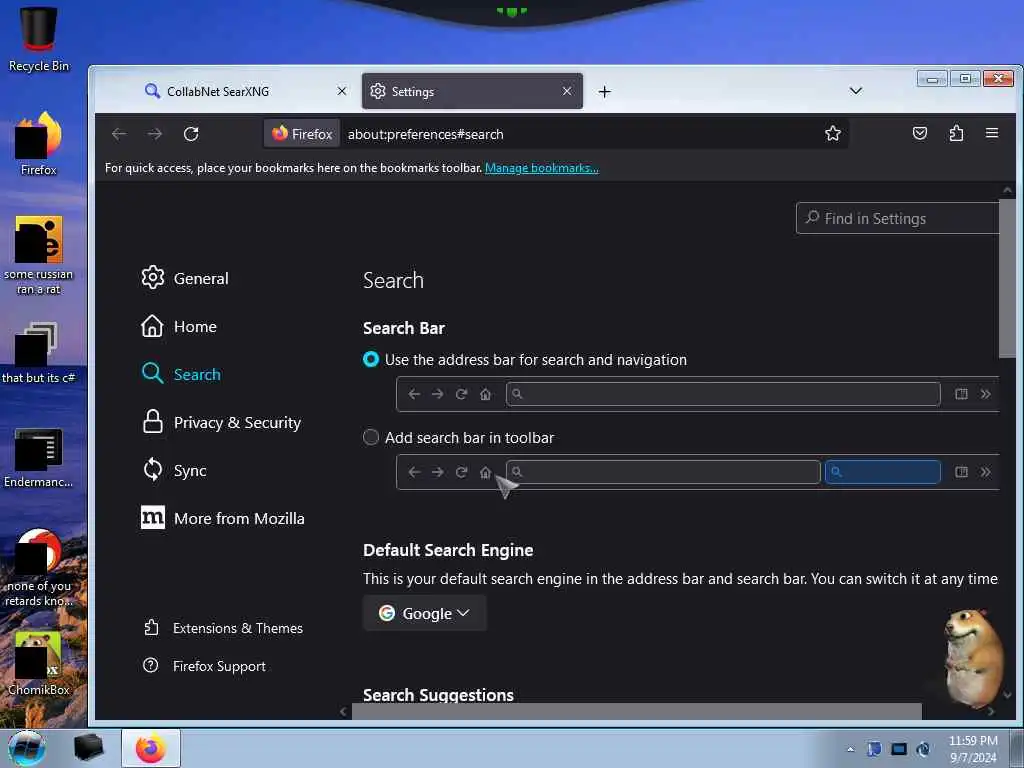This screenshot has width=1024, height=768.
Task: Reload the current page
Action: point(191,134)
